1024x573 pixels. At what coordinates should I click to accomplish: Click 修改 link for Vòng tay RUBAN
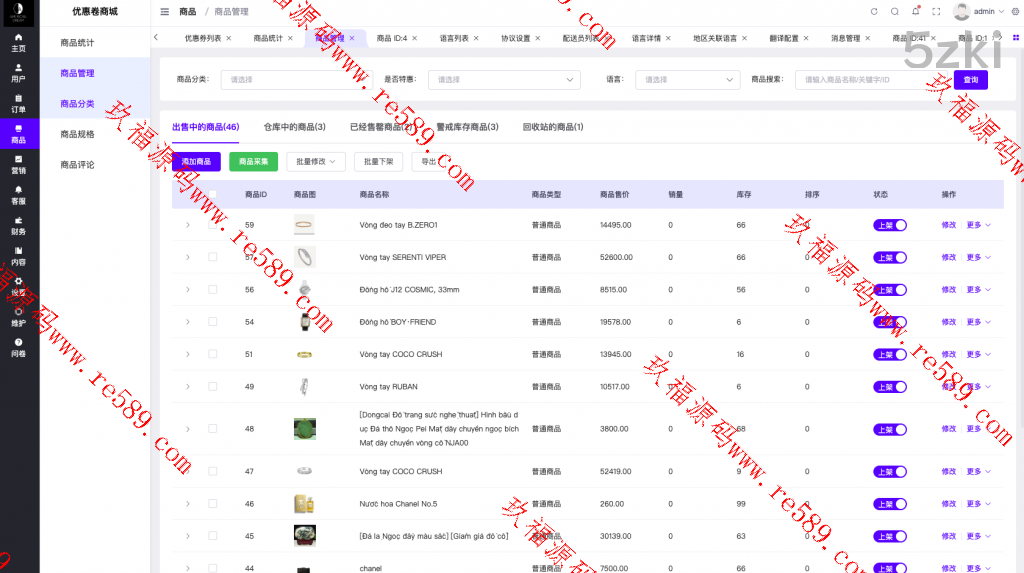pos(948,387)
